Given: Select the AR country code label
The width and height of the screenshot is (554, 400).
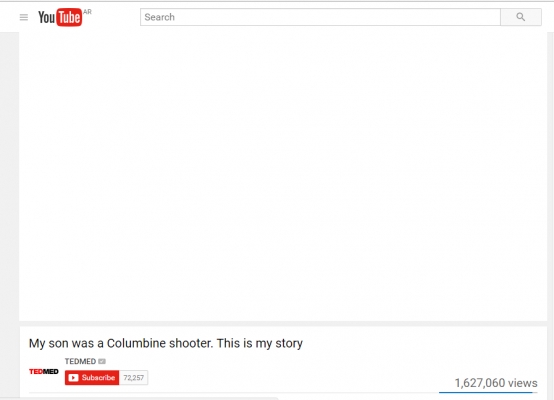Looking at the screenshot, I should click(x=87, y=12).
